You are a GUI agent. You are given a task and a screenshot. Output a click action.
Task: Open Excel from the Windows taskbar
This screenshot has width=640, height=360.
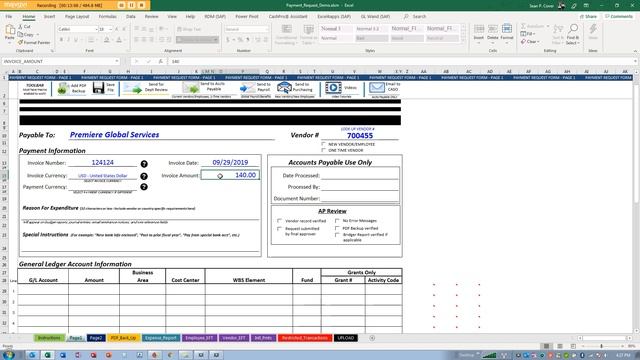(x=47, y=355)
